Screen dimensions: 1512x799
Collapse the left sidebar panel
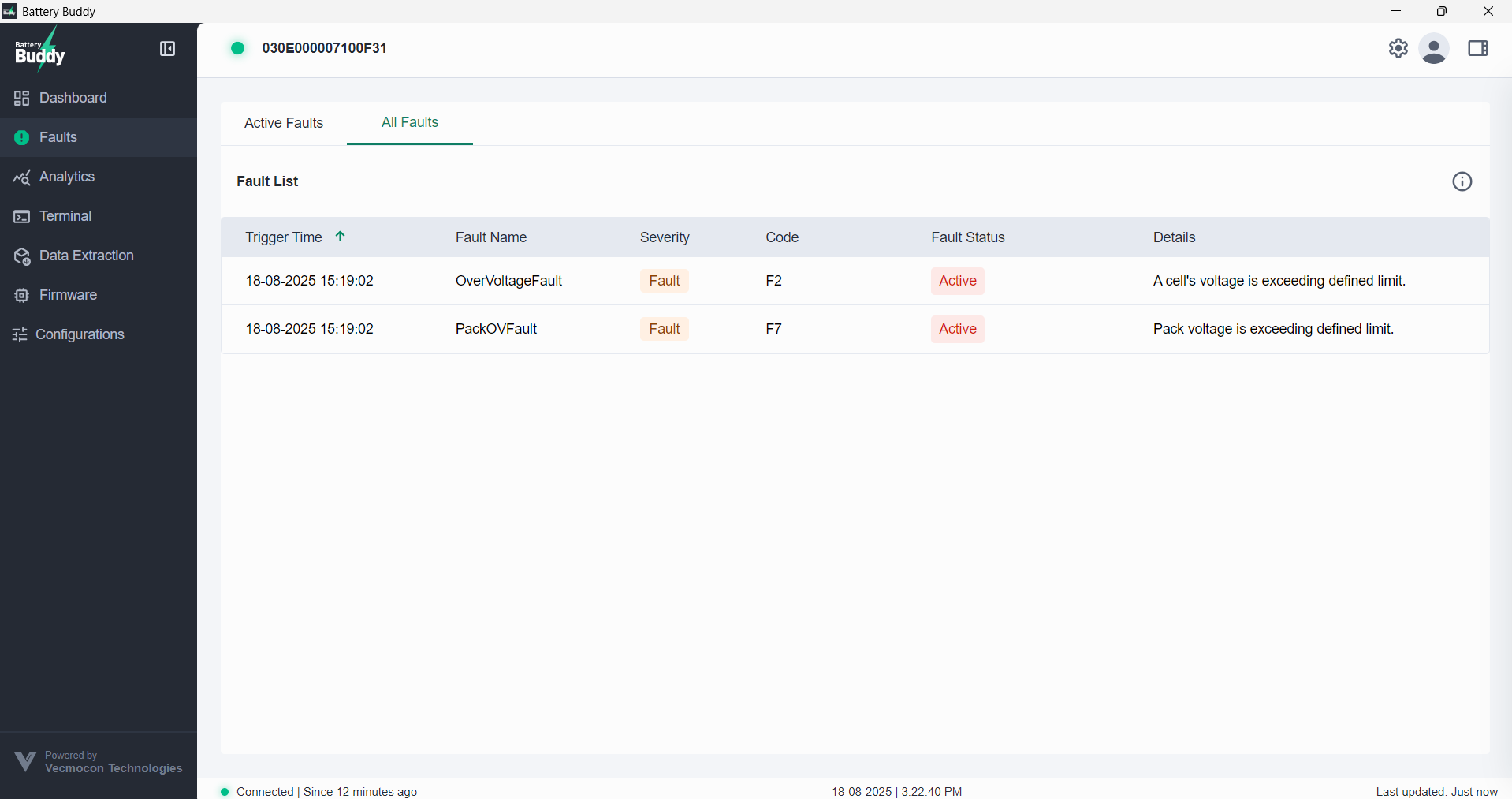point(167,49)
